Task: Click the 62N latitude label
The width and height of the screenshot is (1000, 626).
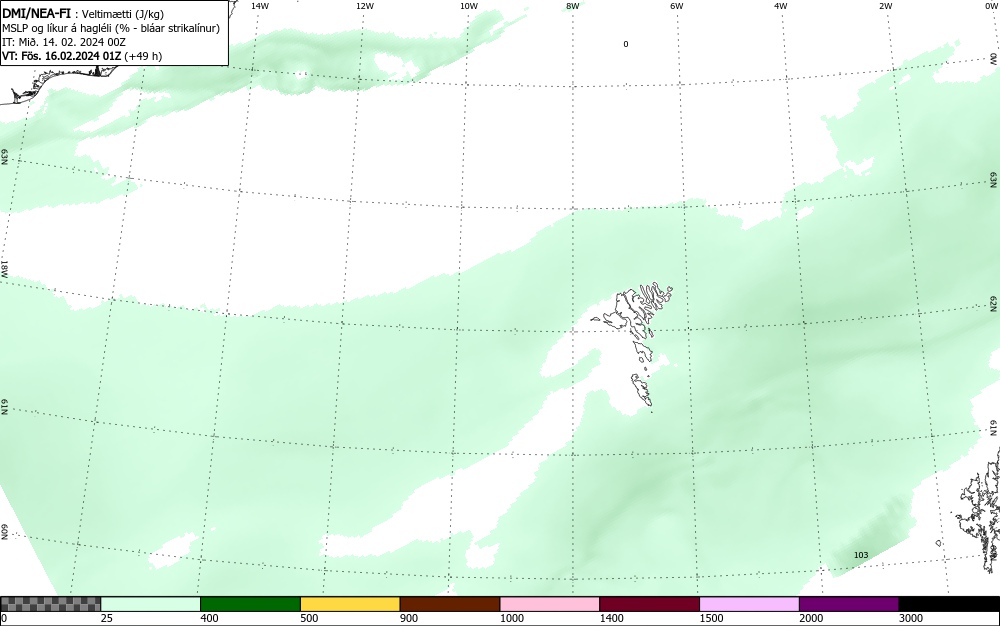Action: [994, 303]
